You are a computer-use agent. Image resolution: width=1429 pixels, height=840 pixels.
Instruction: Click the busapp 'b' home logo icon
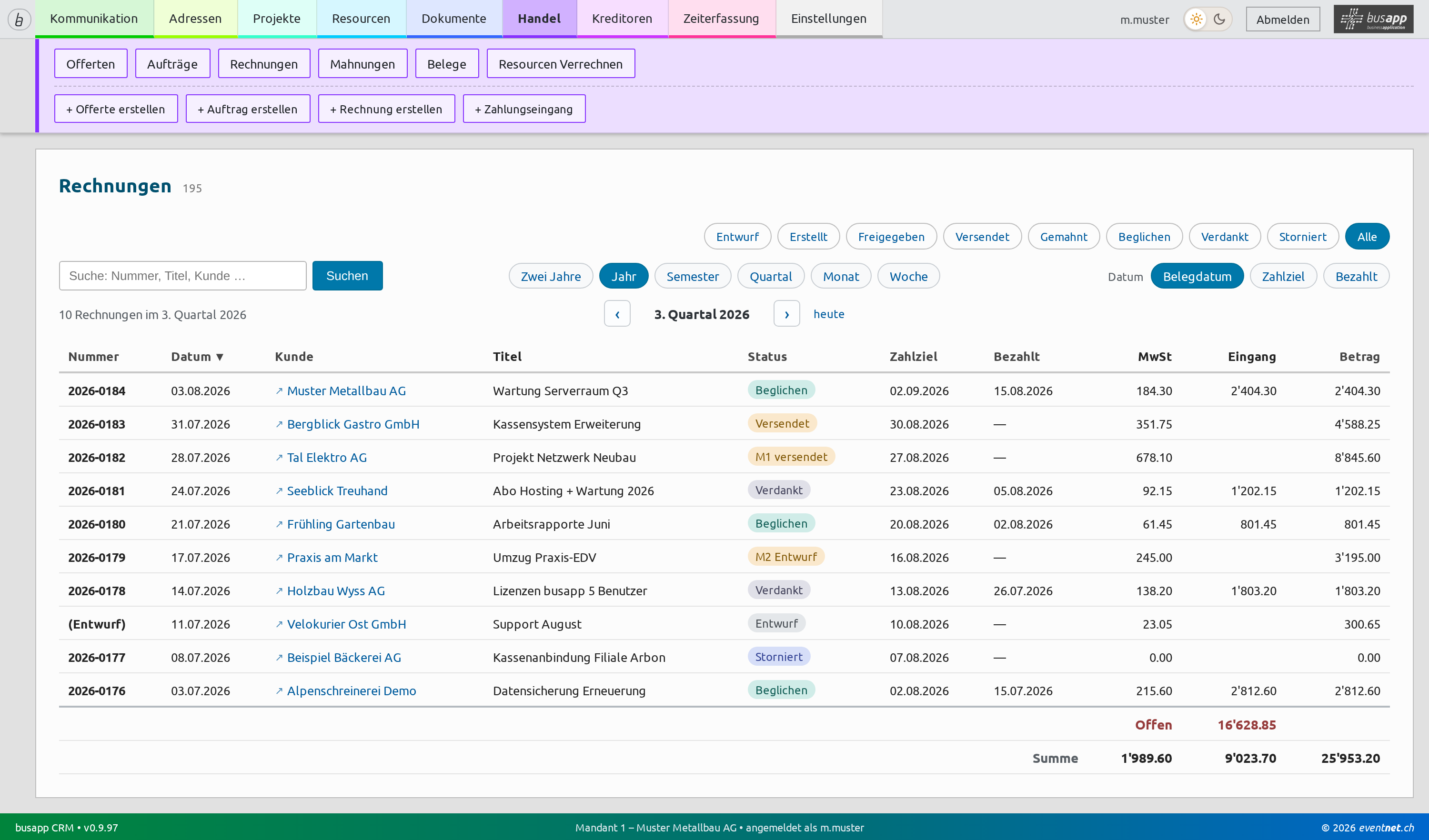pyautogui.click(x=19, y=19)
